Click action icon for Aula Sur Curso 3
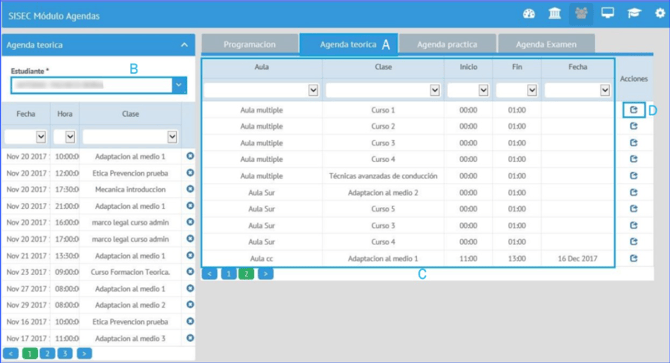The width and height of the screenshot is (670, 363). click(x=634, y=225)
